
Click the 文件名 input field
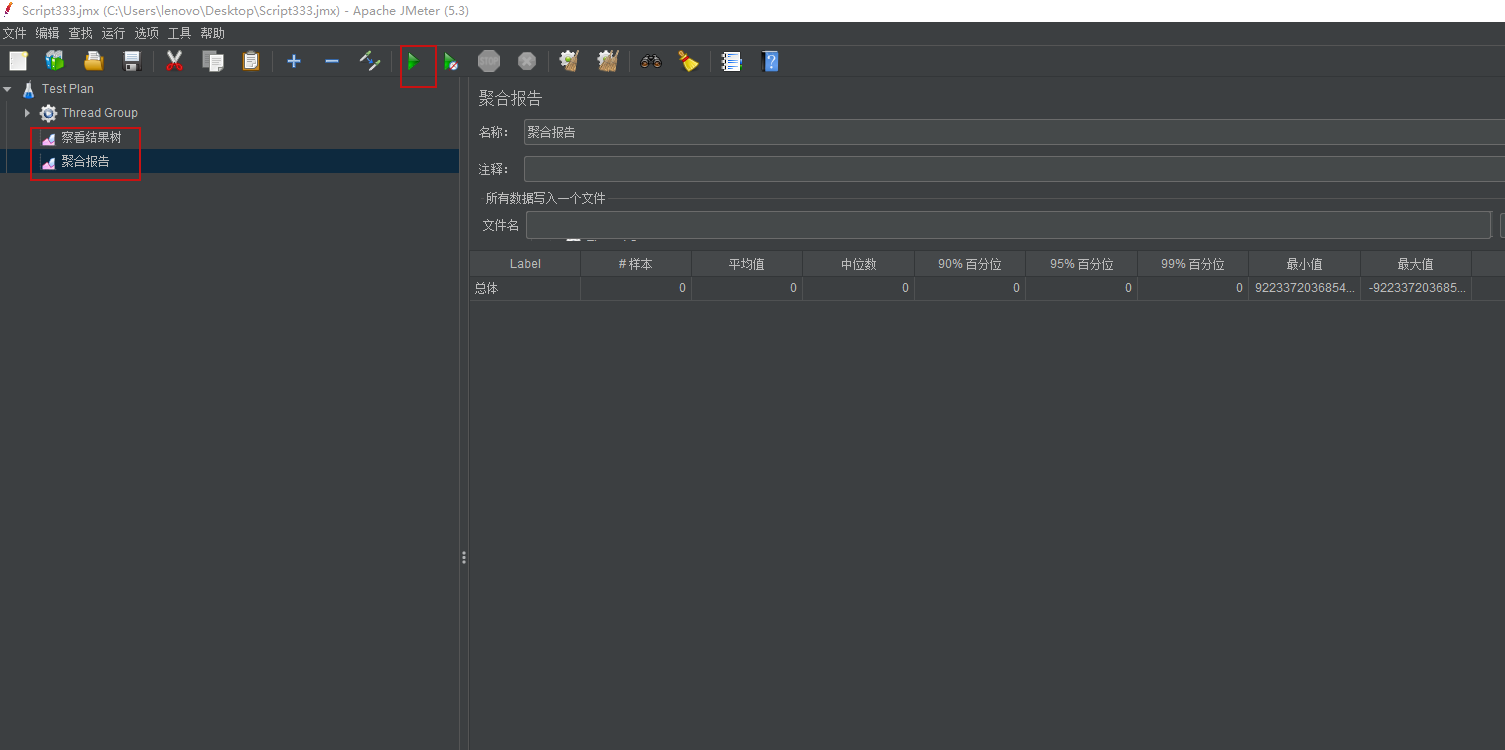pos(1008,225)
